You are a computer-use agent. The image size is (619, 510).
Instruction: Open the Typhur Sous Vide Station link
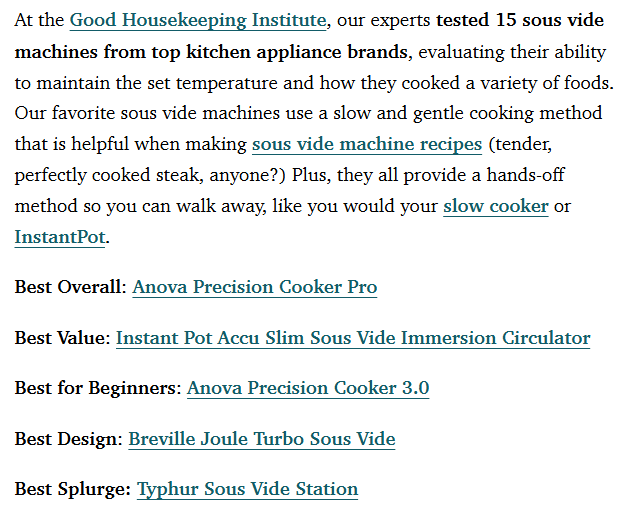click(247, 489)
